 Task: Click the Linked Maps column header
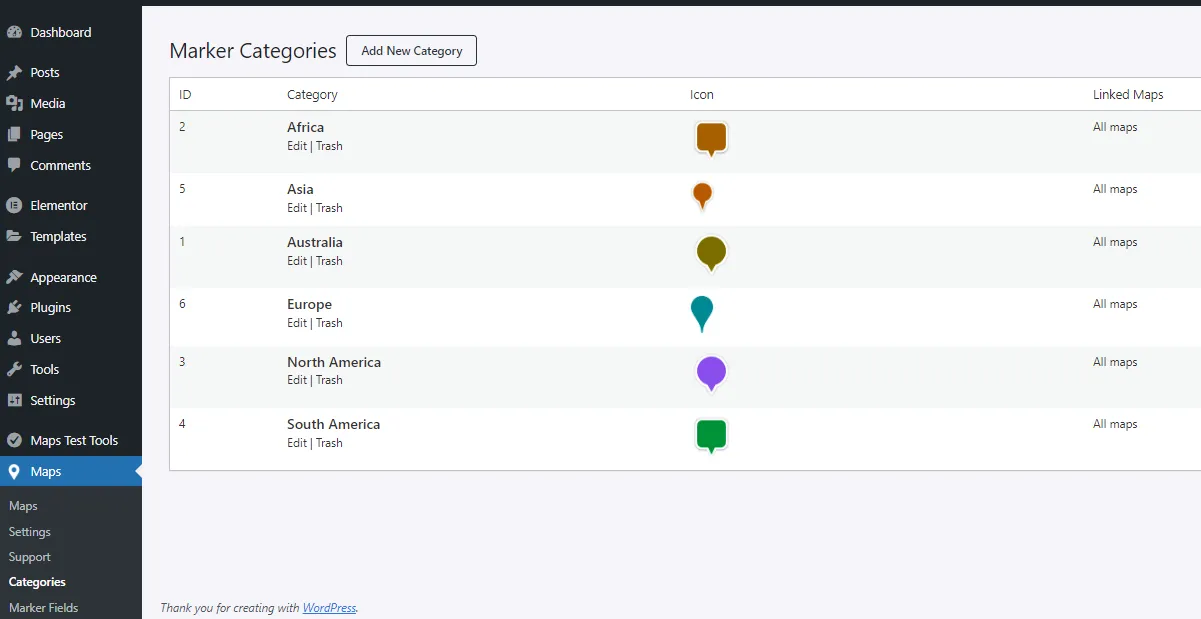point(1128,95)
